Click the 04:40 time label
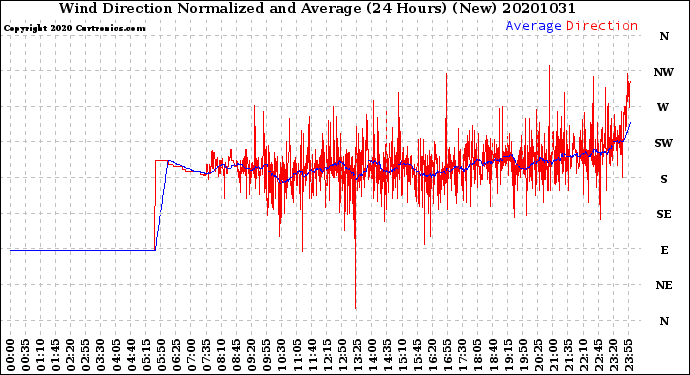The width and height of the screenshot is (690, 375). coord(131,355)
